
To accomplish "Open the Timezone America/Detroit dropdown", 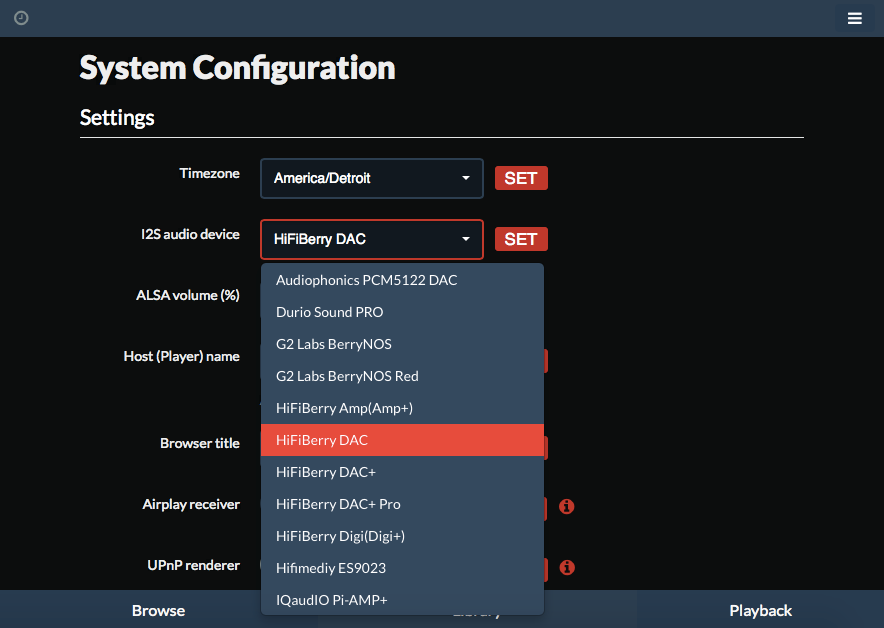I will click(x=372, y=178).
